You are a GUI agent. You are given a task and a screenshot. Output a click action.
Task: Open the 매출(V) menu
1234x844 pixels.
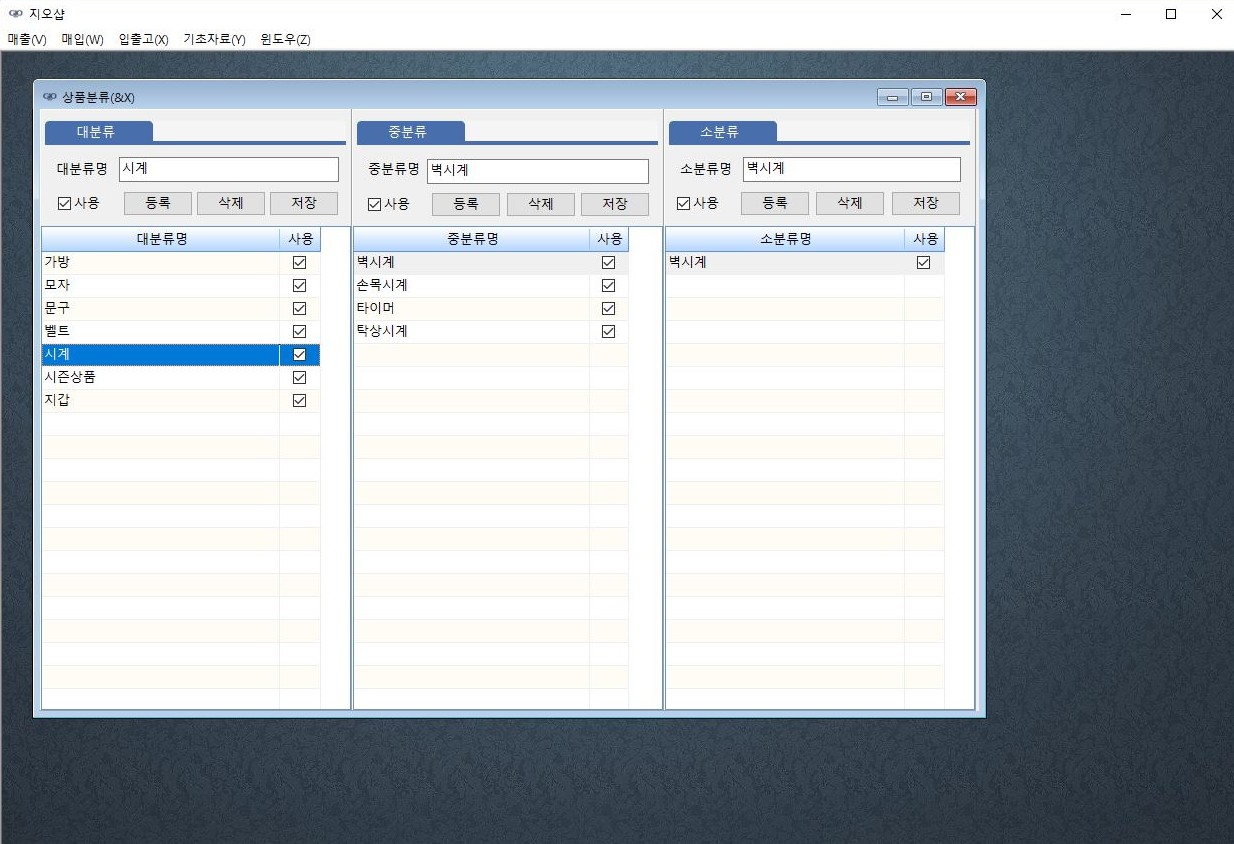click(x=27, y=40)
